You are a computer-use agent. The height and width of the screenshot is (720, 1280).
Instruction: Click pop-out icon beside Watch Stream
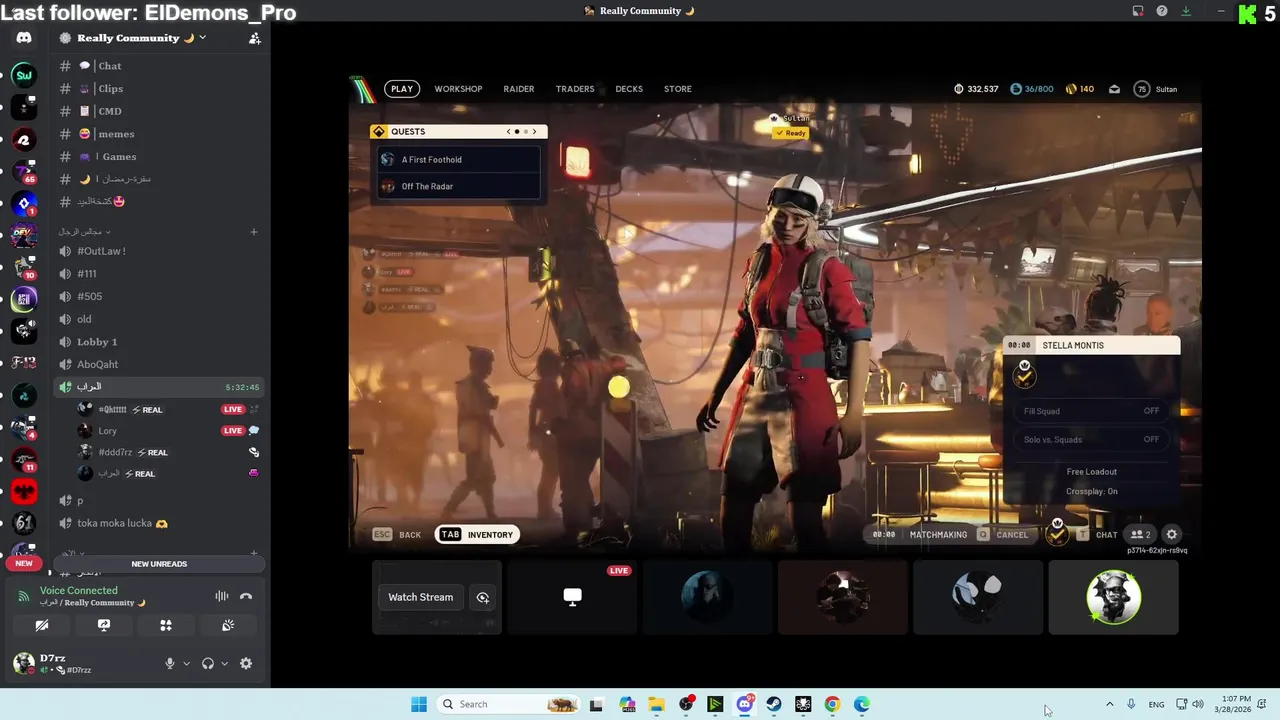click(483, 597)
